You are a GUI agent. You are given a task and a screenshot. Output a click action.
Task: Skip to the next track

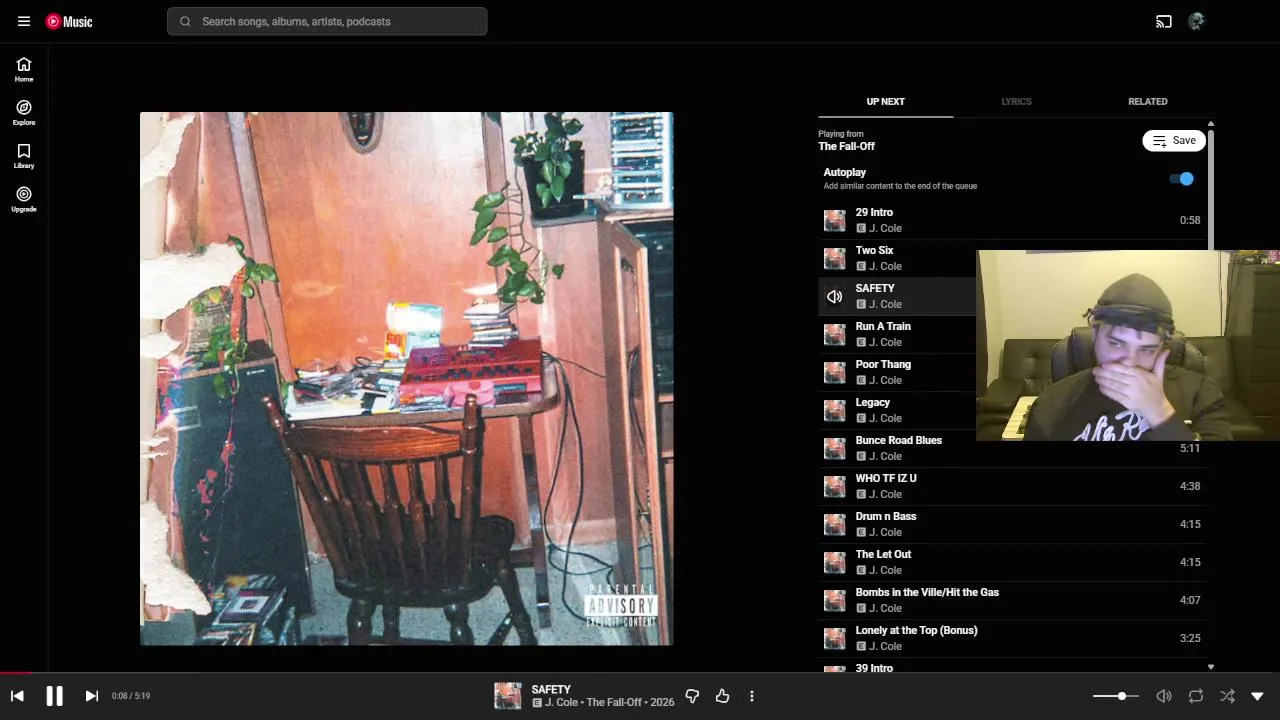tap(91, 696)
